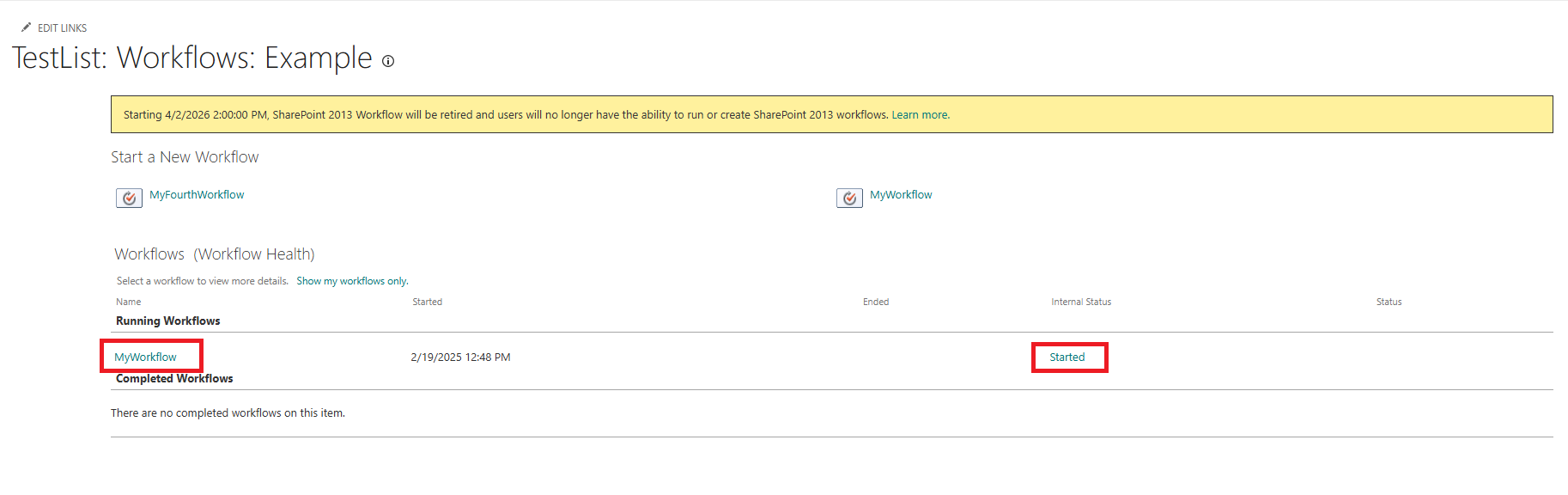Click the MyFourthWorkflow workflow icon
Image resolution: width=1568 pixels, height=495 pixels.
click(129, 199)
